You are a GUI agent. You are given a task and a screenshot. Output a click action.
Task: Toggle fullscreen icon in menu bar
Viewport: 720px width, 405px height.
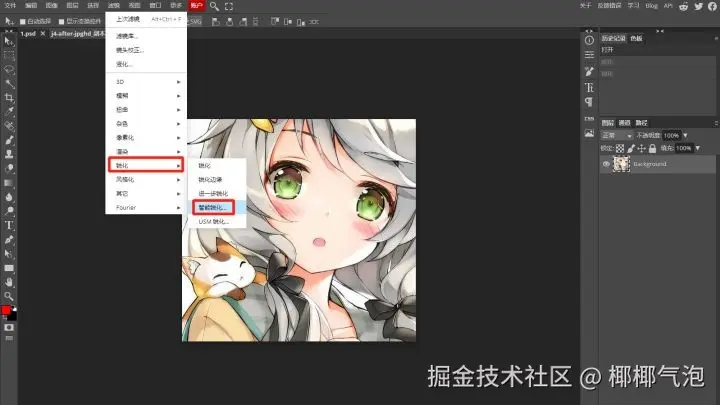(x=229, y=6)
